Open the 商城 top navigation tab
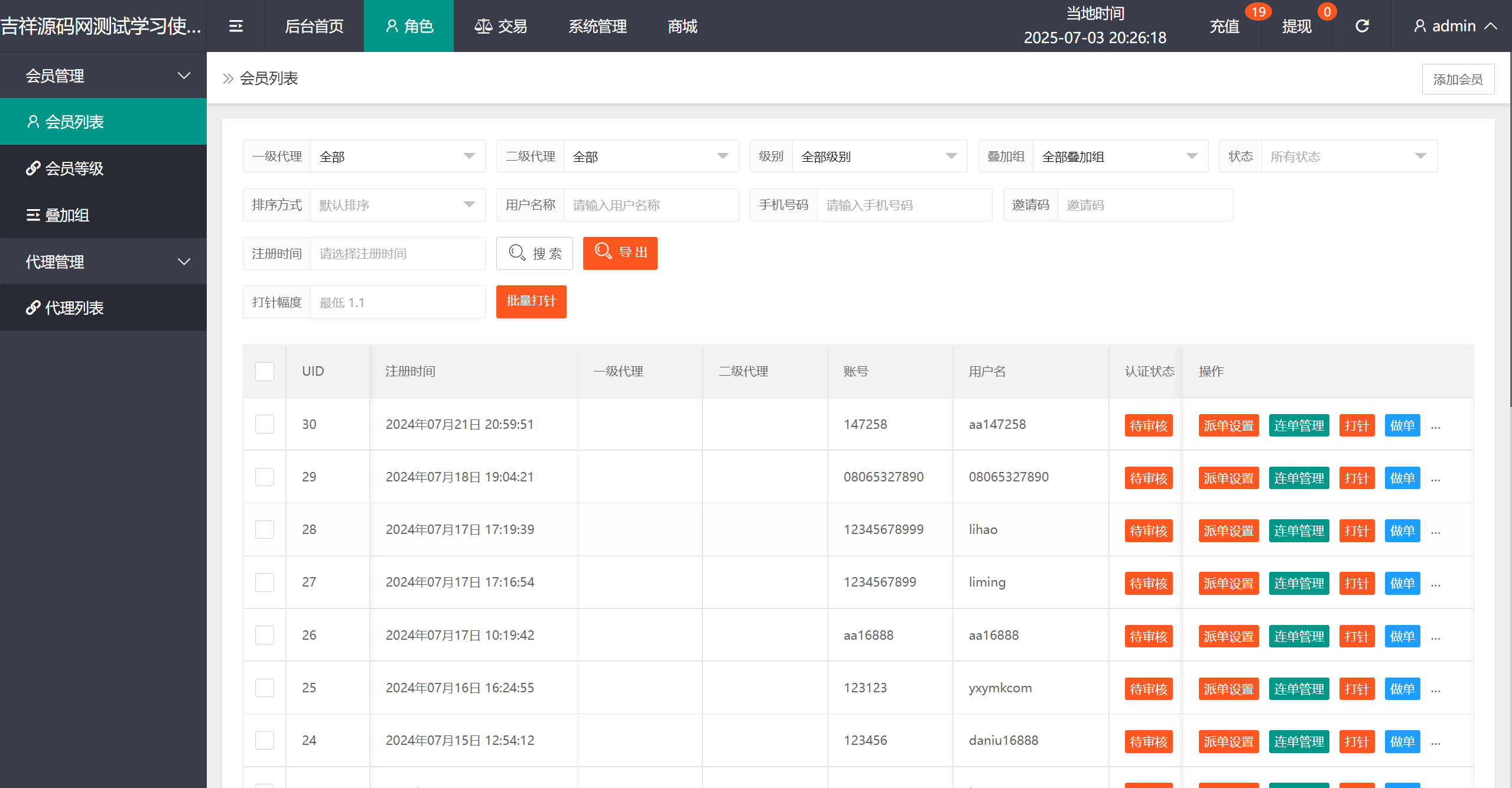This screenshot has width=1512, height=788. 682,26
